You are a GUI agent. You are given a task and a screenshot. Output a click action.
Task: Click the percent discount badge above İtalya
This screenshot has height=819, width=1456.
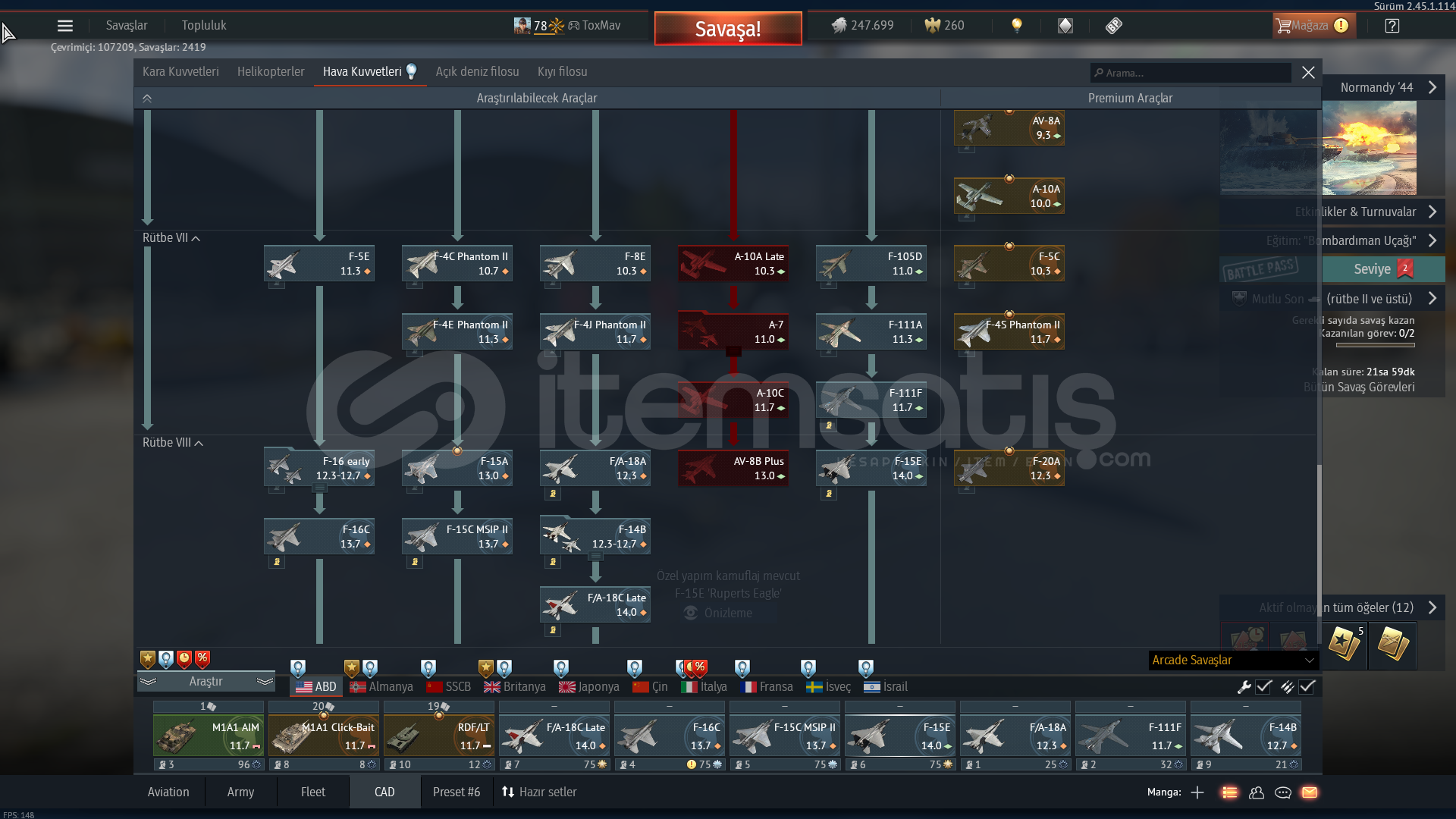[x=700, y=668]
